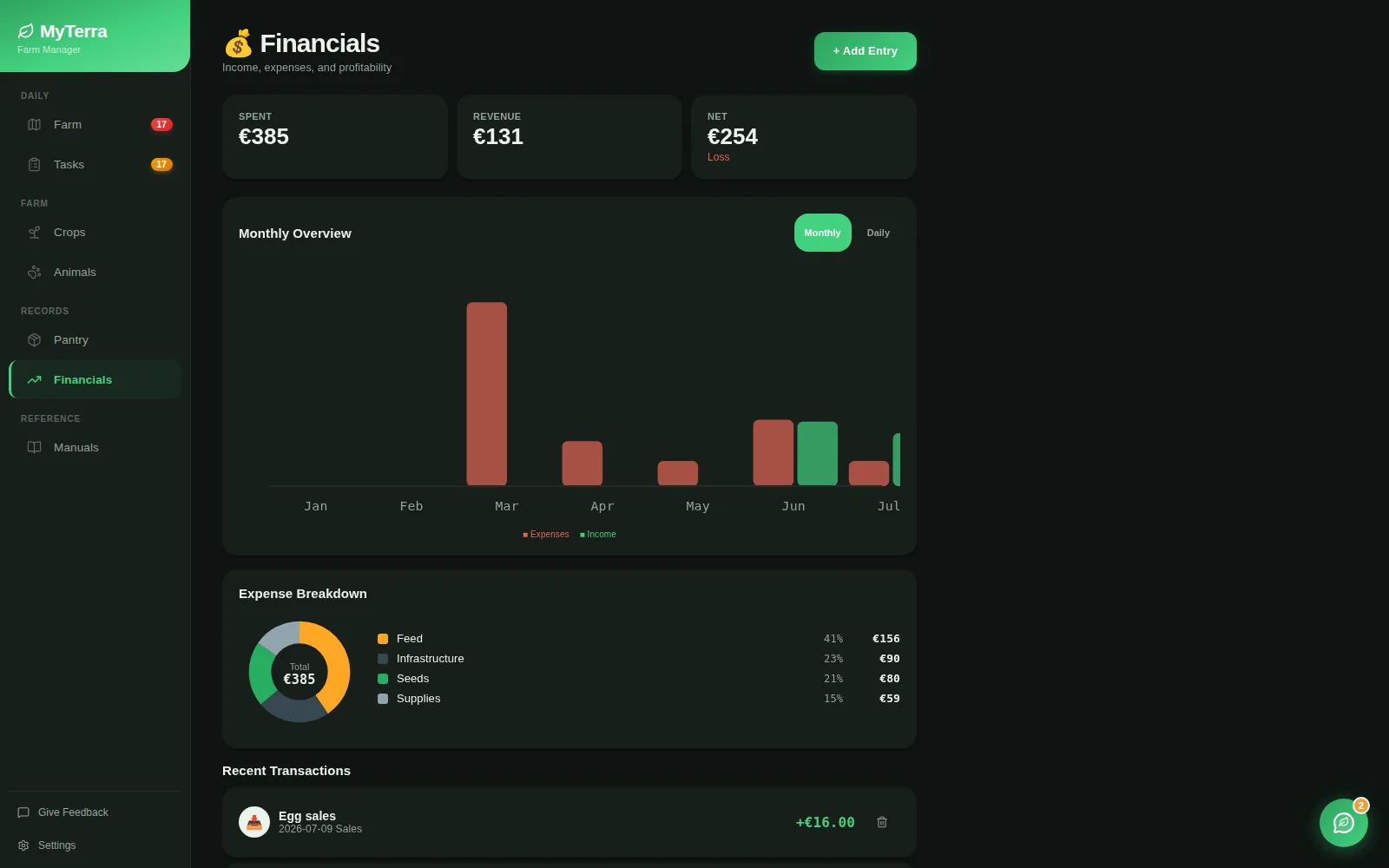
Task: Click the REVENUE €131 card
Action: 569,137
